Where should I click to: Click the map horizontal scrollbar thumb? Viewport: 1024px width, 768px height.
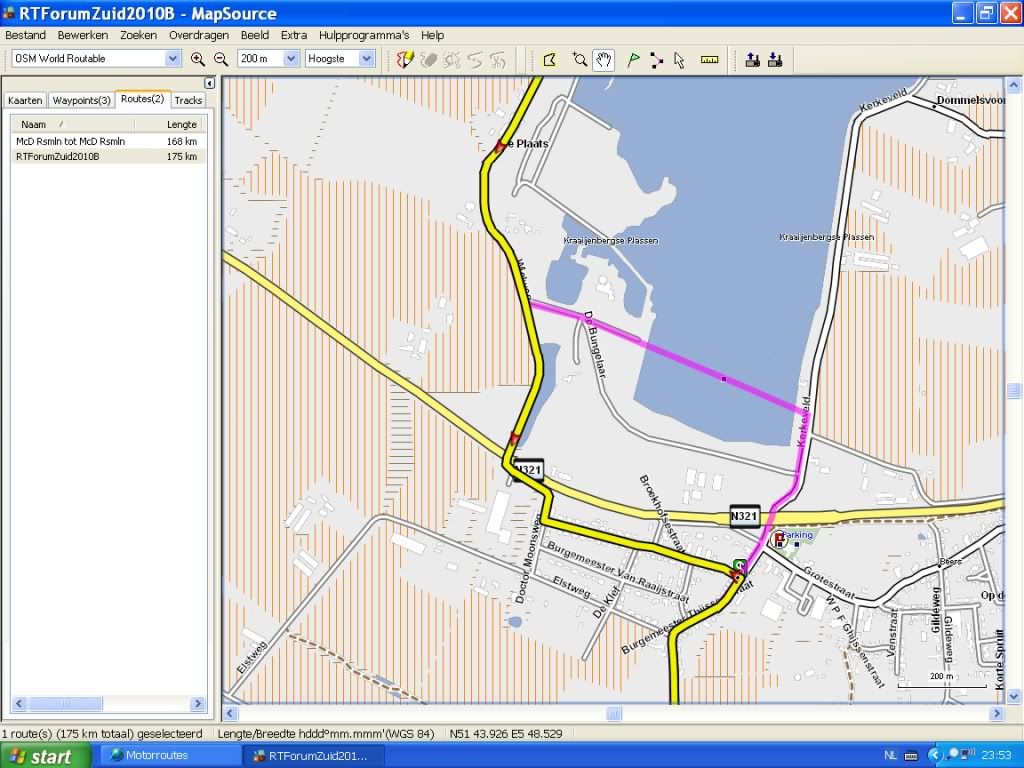click(x=614, y=713)
